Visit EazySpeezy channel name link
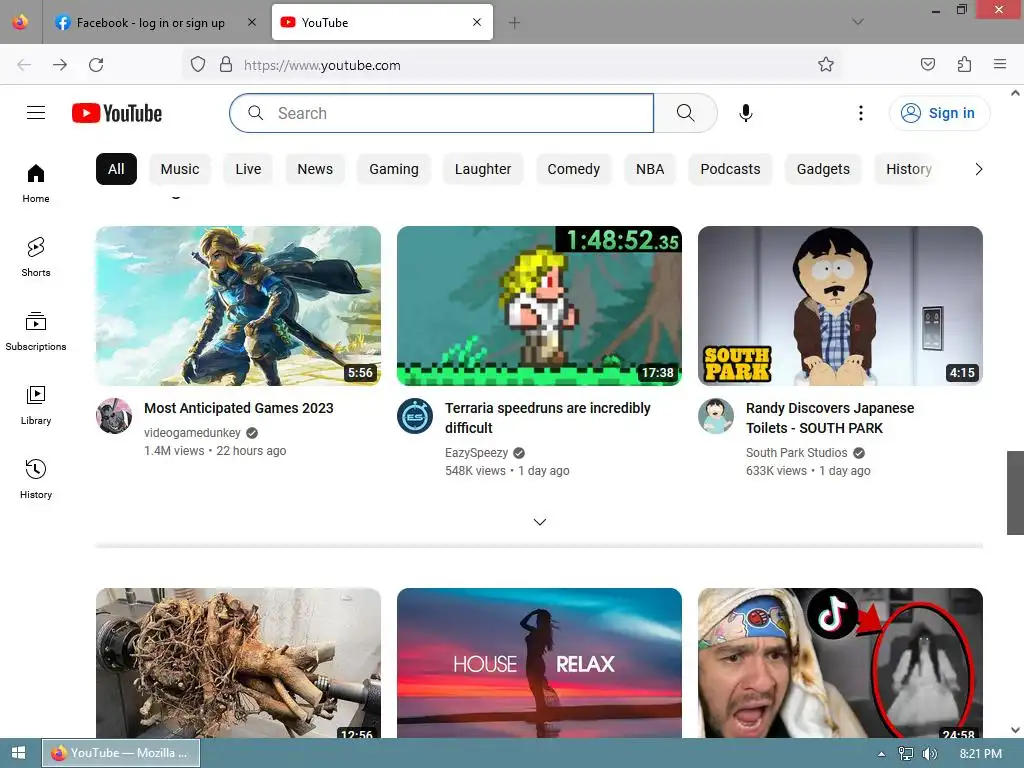This screenshot has width=1024, height=768. point(476,453)
